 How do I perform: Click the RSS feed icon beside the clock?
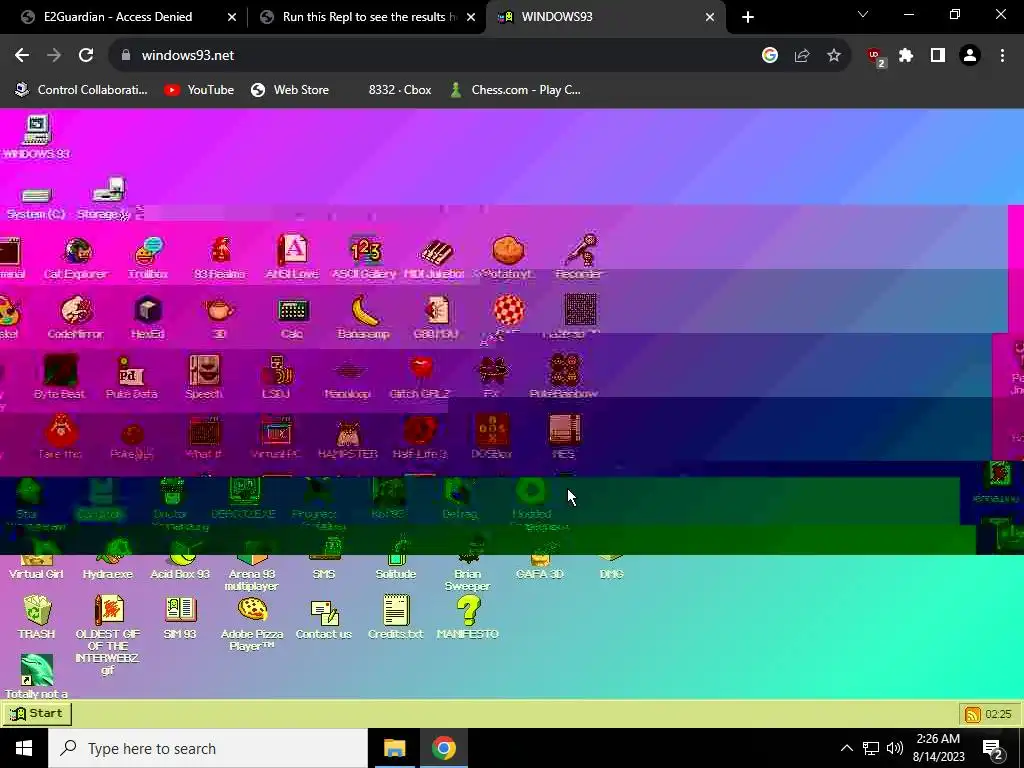pyautogui.click(x=972, y=714)
